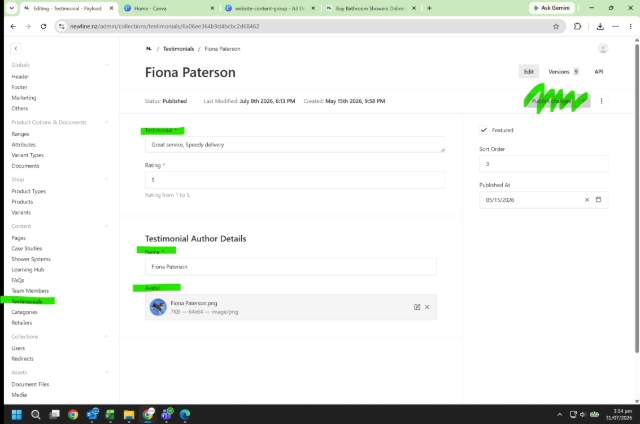Collapse the Collections nav group
This screenshot has width=640, height=424.
[107, 336]
